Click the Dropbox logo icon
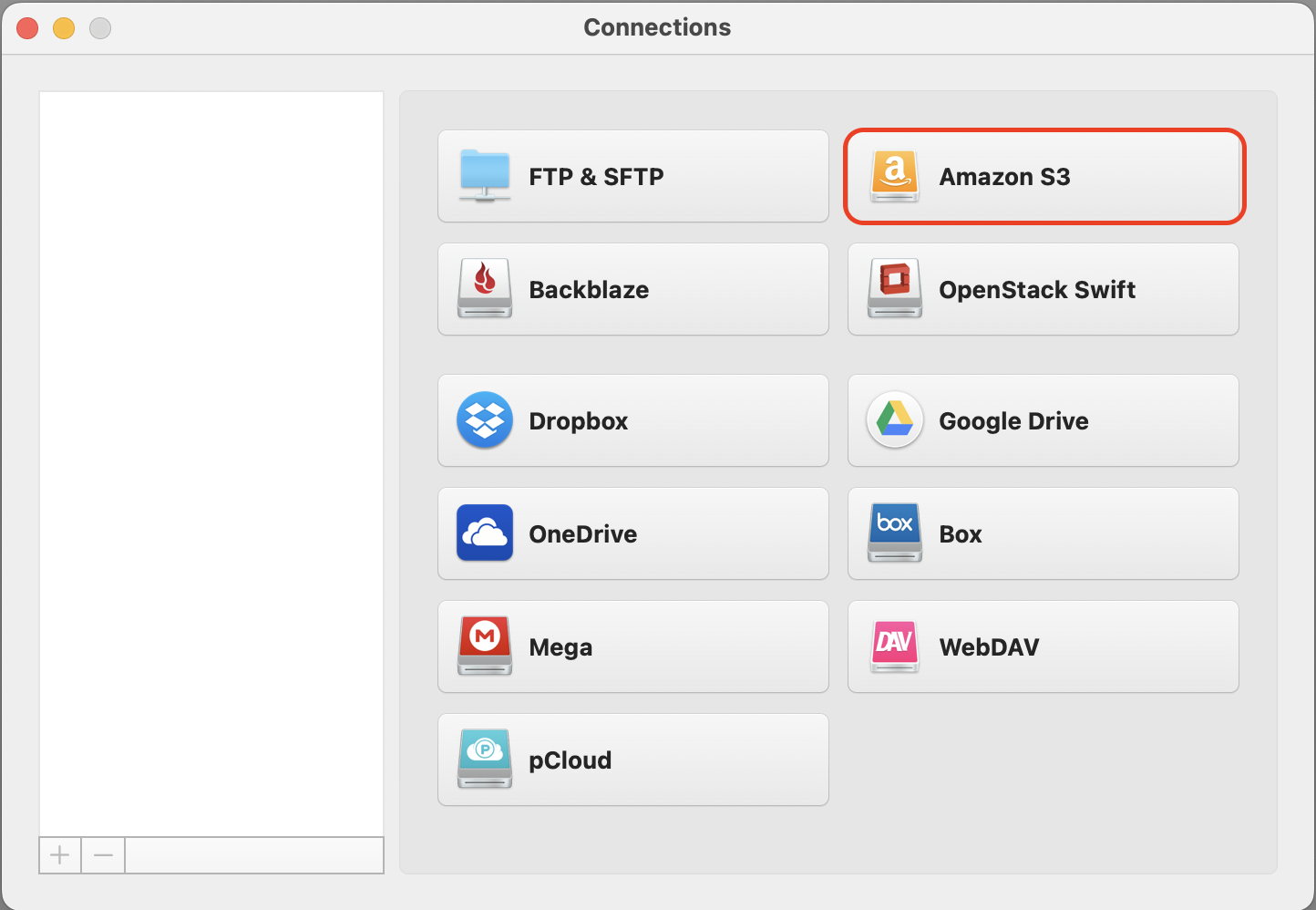 485,420
